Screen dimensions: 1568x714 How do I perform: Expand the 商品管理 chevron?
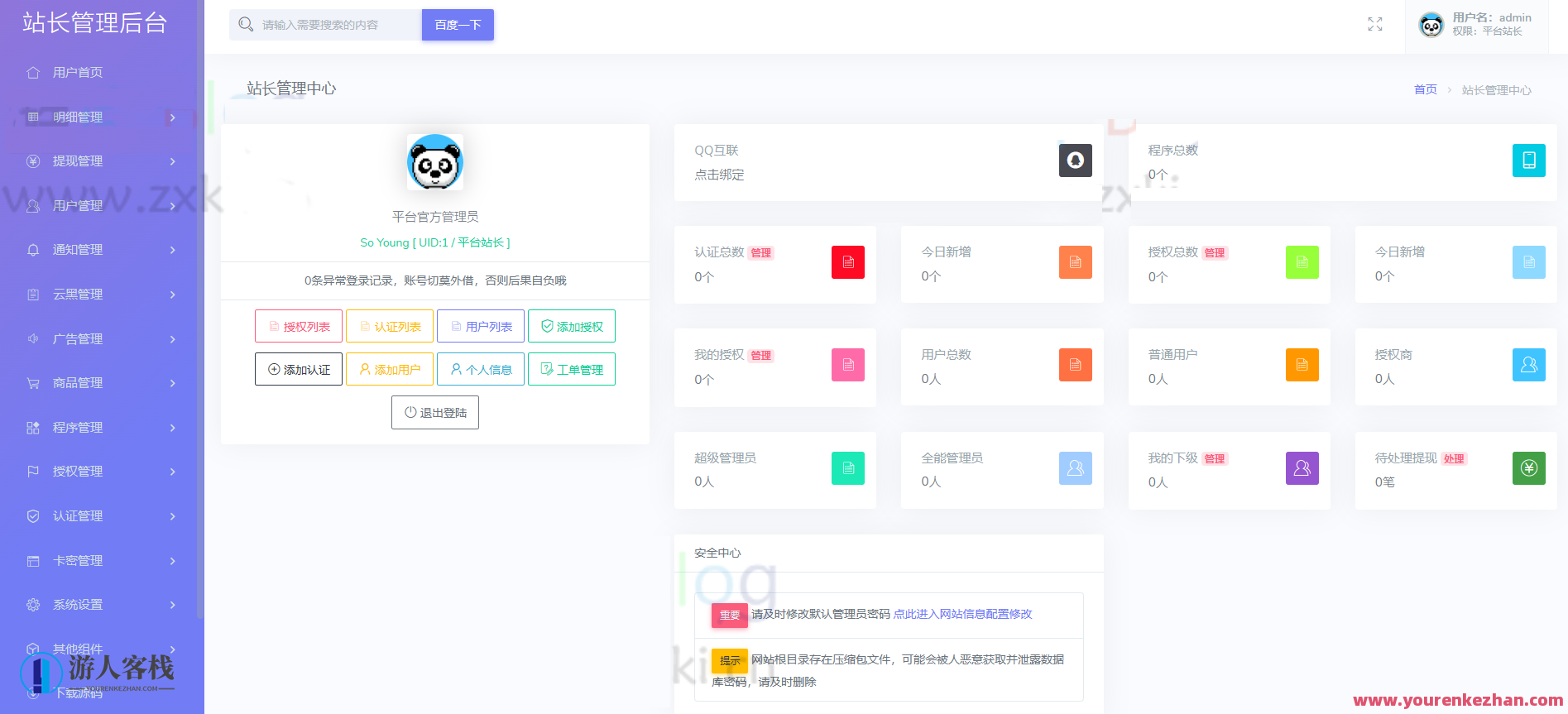(172, 383)
